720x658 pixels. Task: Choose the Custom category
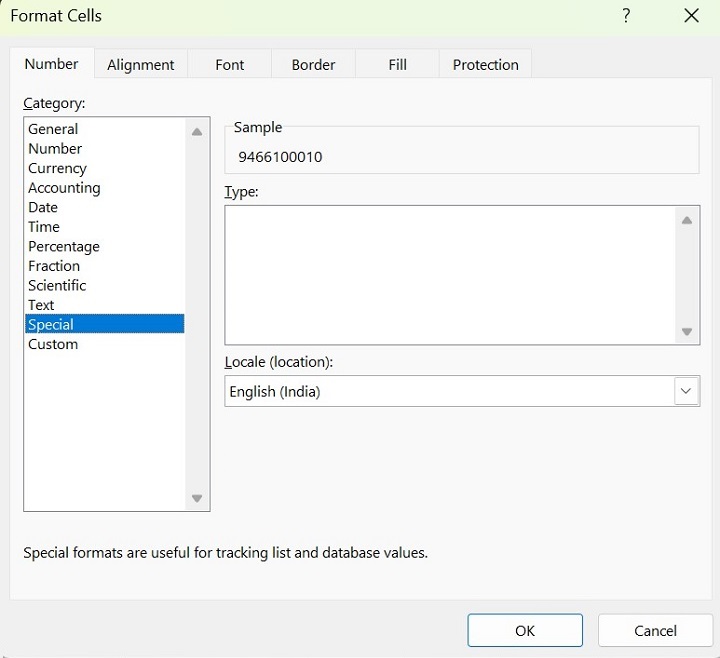pos(53,344)
